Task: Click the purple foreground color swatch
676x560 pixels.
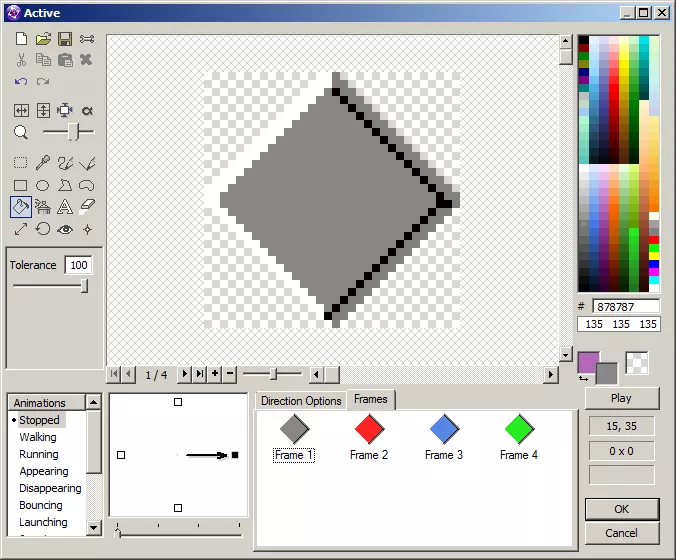Action: [x=588, y=362]
